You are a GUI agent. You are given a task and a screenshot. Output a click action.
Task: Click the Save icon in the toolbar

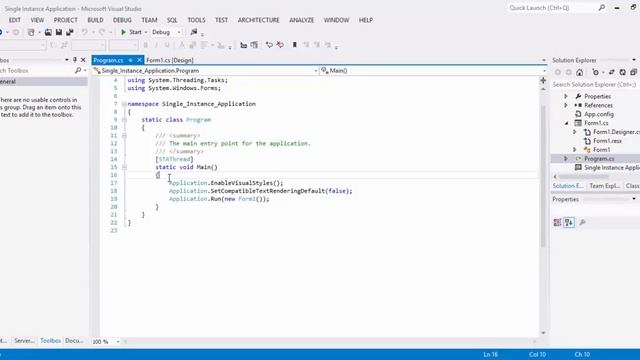[x=59, y=32]
